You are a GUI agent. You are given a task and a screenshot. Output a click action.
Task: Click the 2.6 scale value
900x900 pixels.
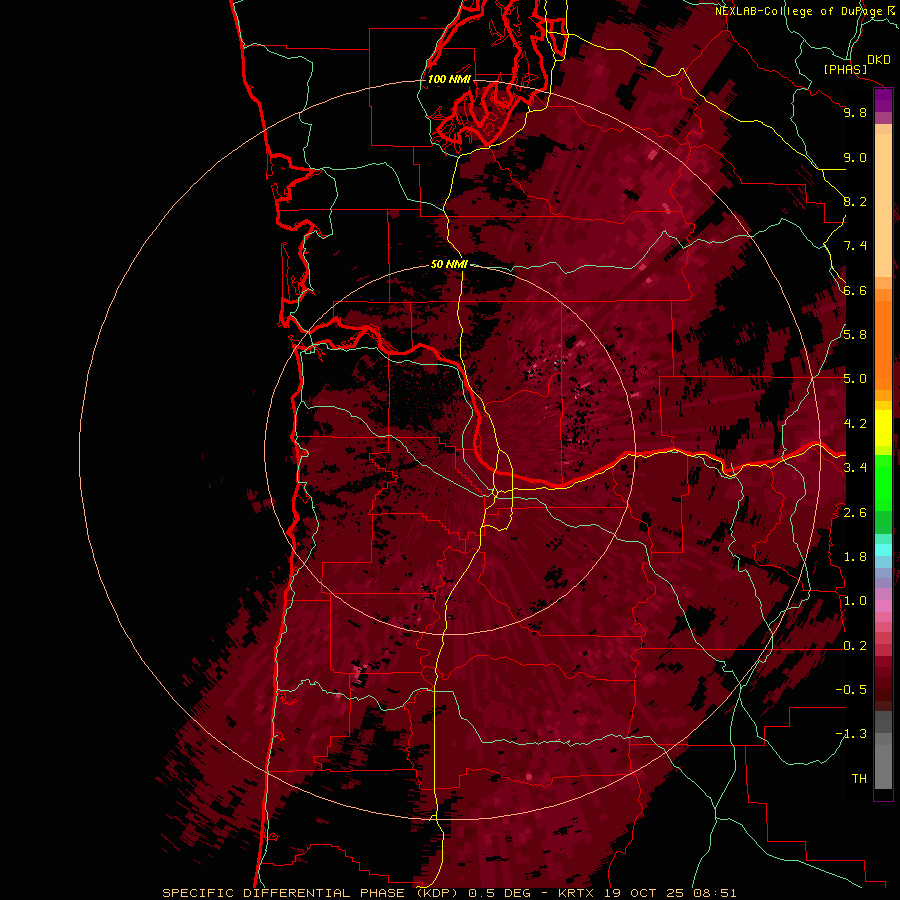pyautogui.click(x=855, y=513)
